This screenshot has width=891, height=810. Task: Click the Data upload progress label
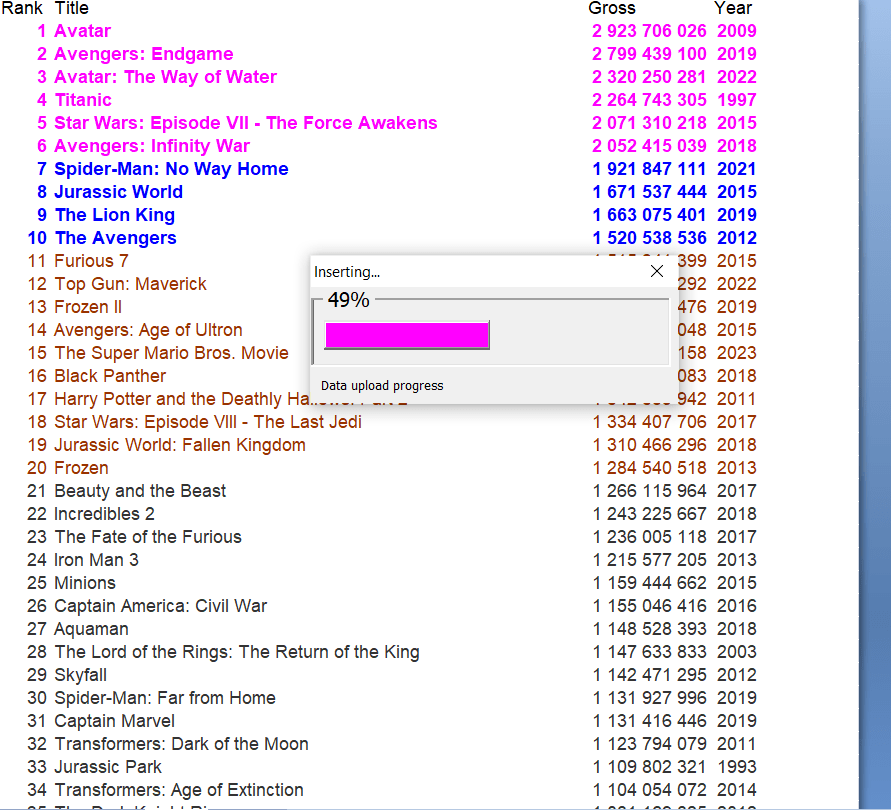point(382,385)
